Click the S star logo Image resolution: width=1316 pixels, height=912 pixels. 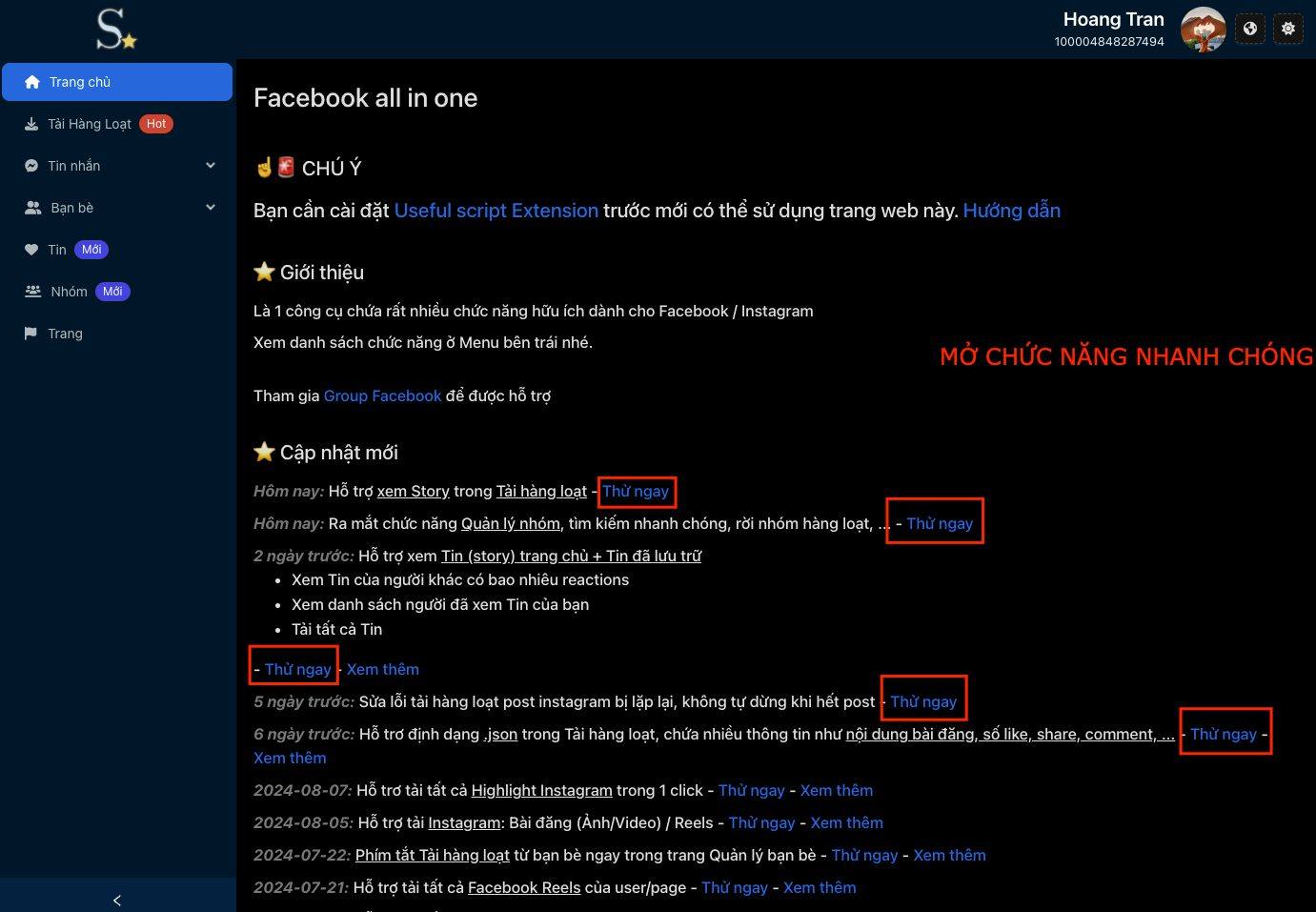click(x=117, y=29)
